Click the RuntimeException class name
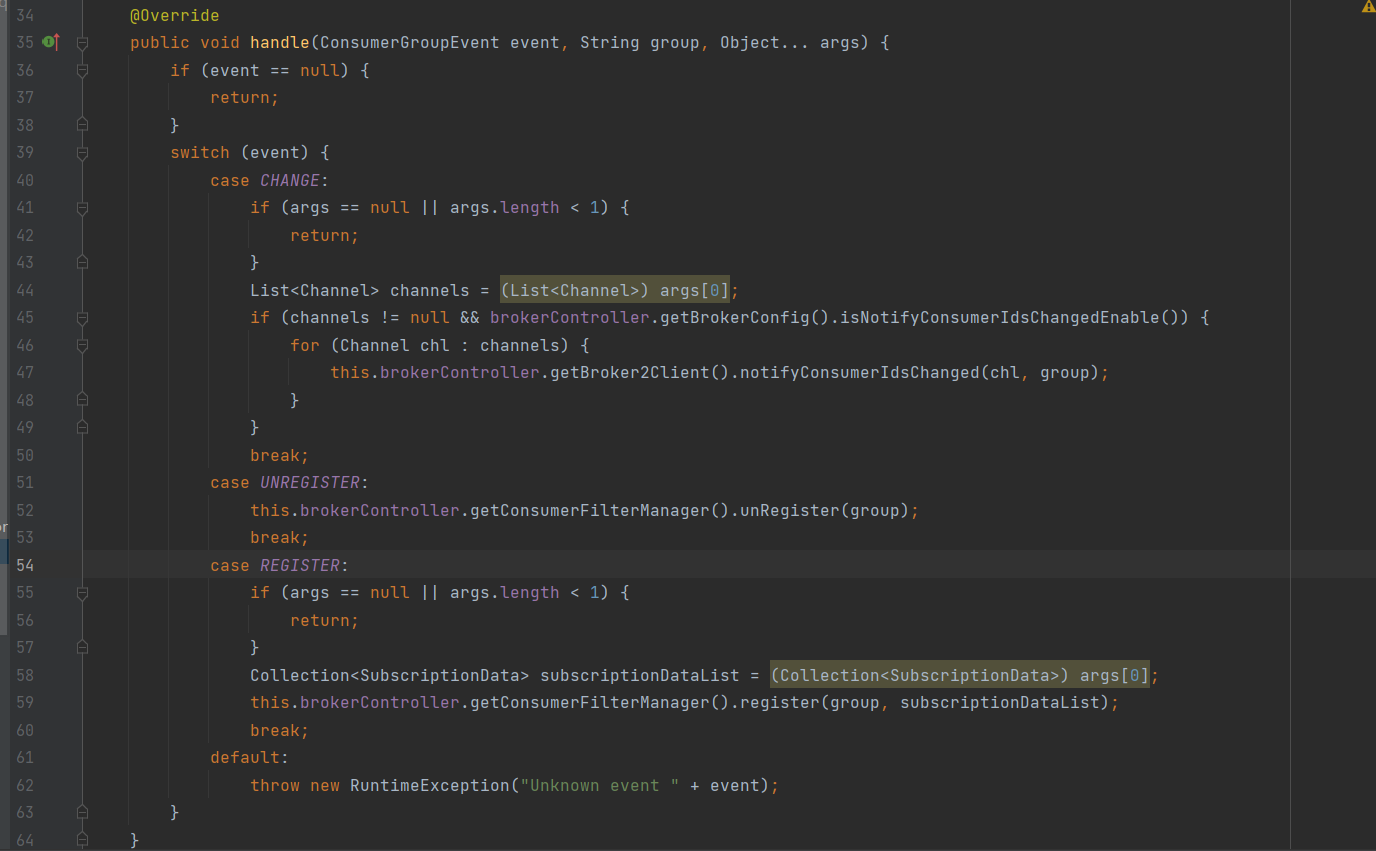This screenshot has height=851, width=1376. coord(428,785)
